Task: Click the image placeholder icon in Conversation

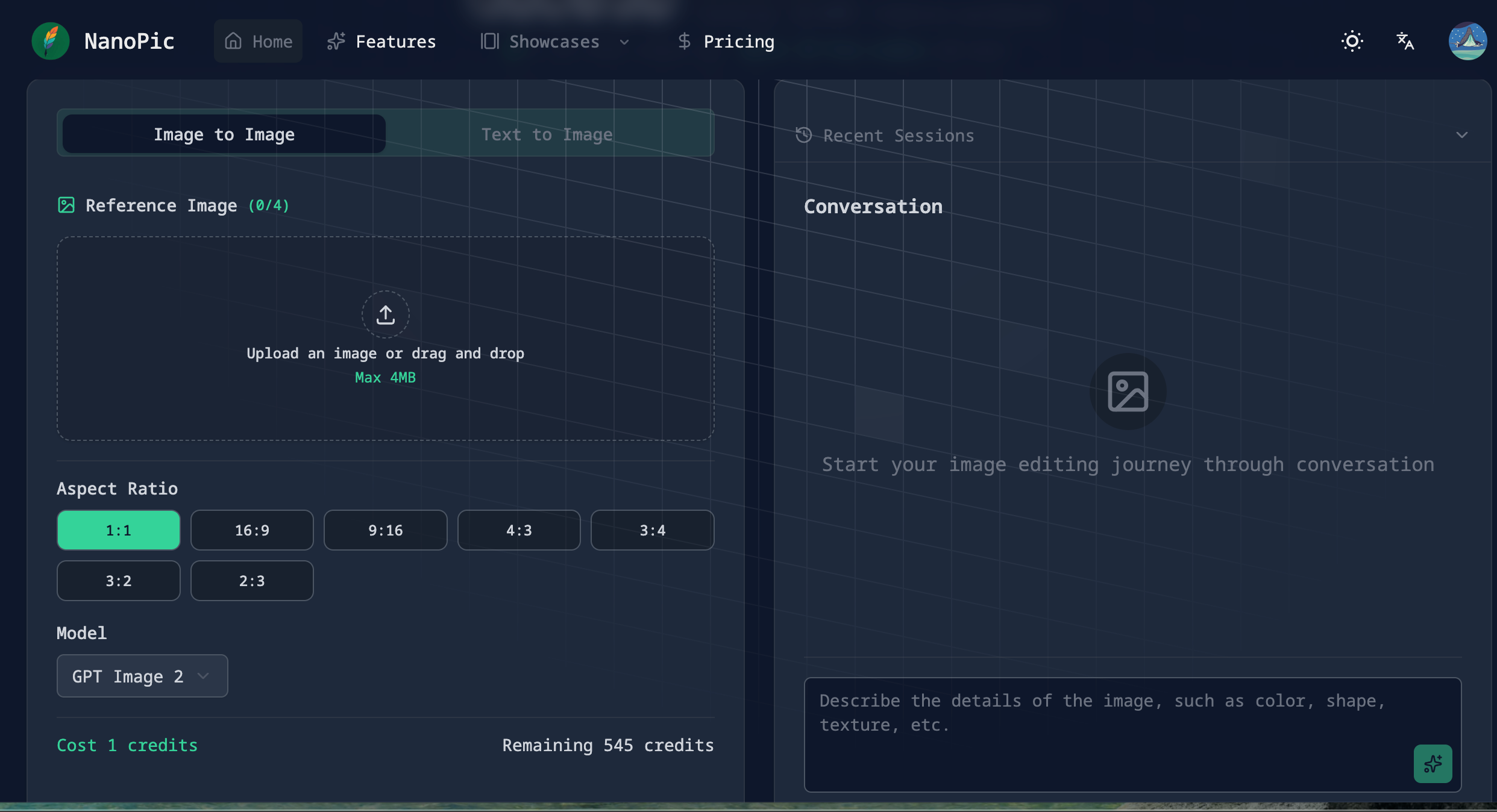Action: [1128, 392]
